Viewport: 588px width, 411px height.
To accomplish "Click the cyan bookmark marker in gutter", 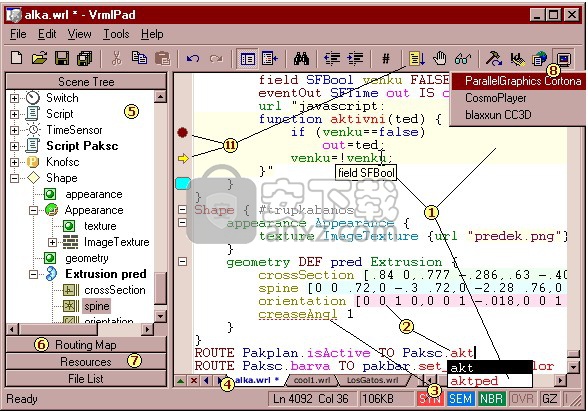I will [183, 183].
